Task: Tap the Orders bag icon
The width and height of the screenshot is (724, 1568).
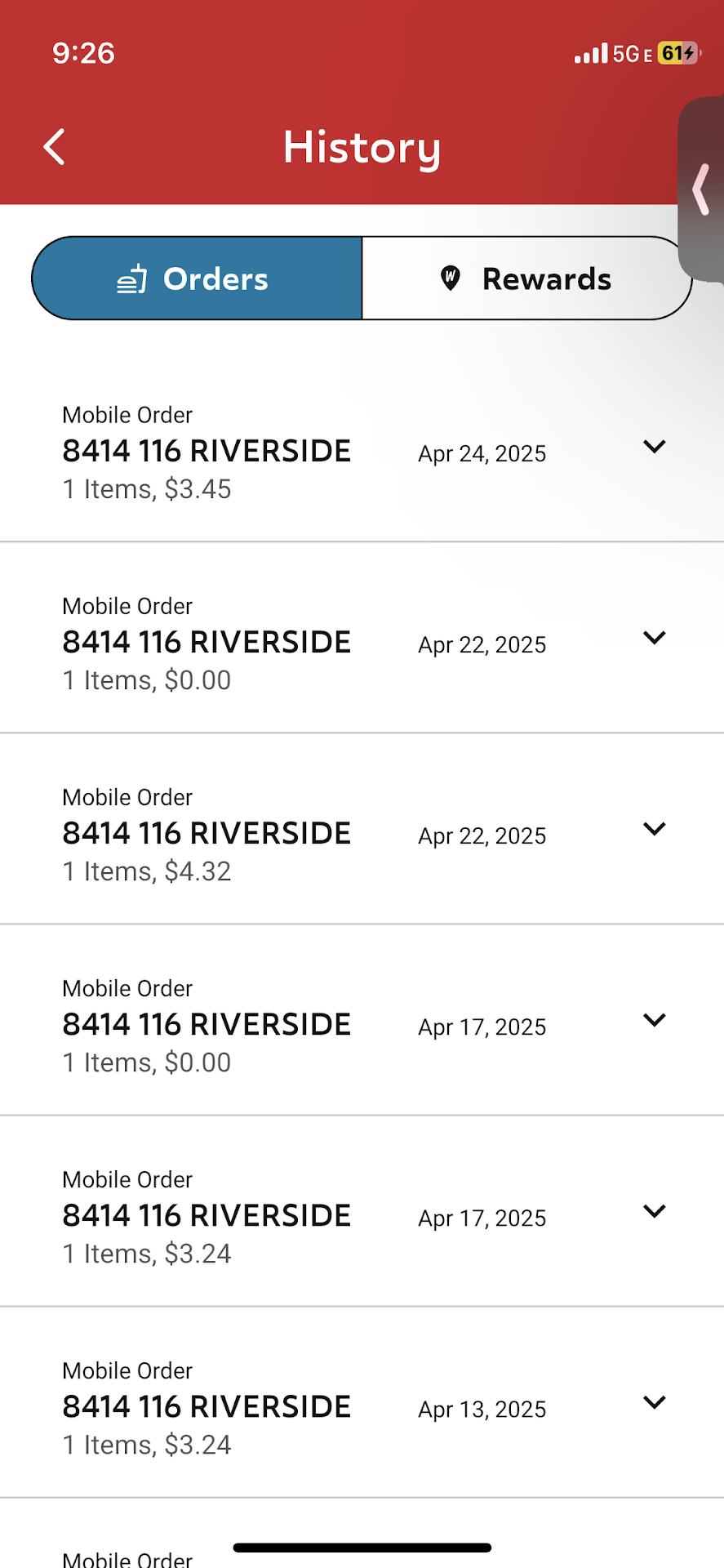Action: point(132,279)
